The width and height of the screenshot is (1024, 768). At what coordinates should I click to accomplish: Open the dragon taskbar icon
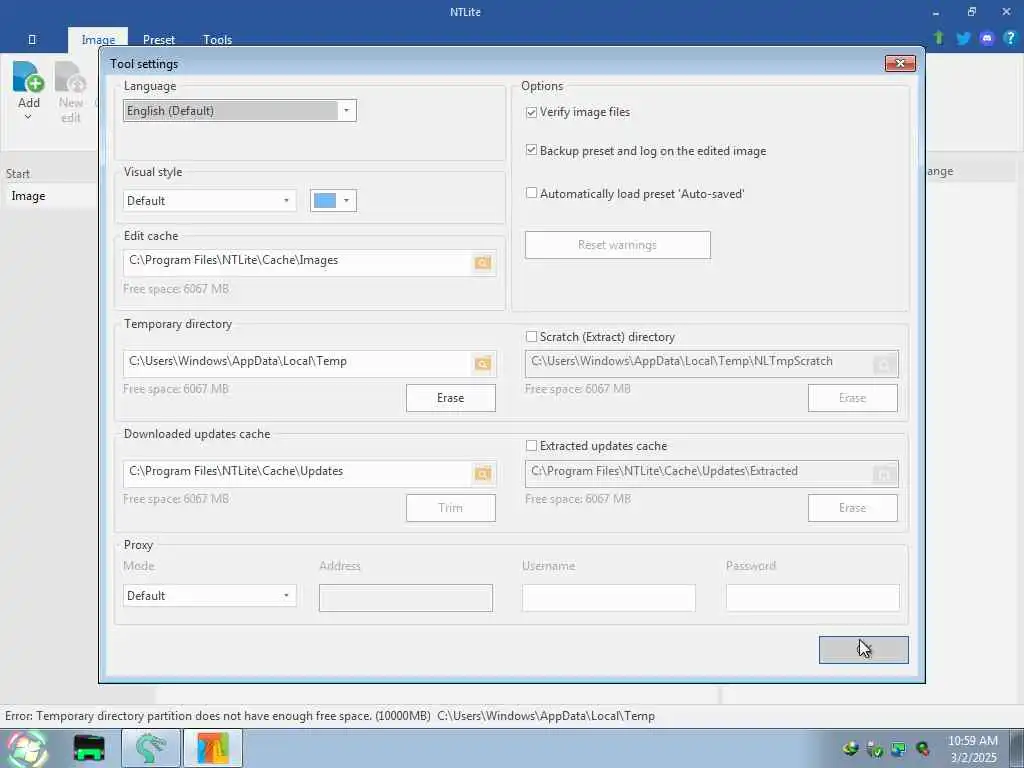(x=150, y=748)
